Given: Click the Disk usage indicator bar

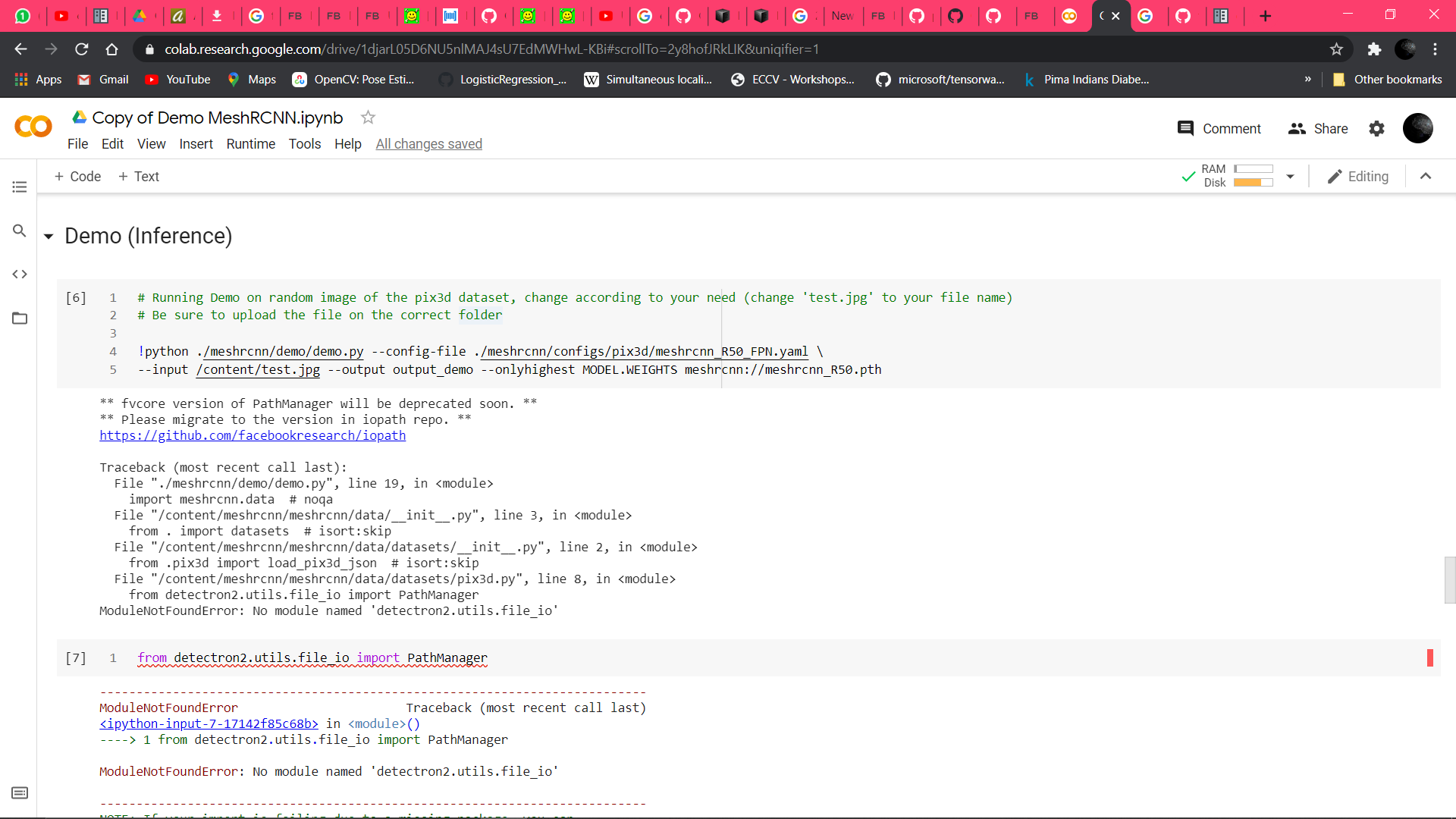Looking at the screenshot, I should [x=1255, y=183].
